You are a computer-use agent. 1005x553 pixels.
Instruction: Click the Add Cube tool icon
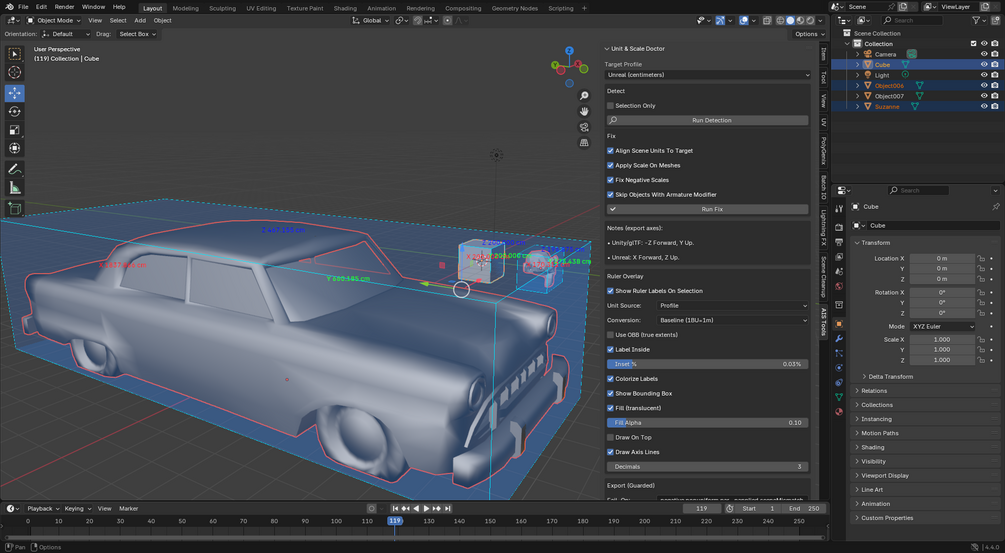point(14,209)
